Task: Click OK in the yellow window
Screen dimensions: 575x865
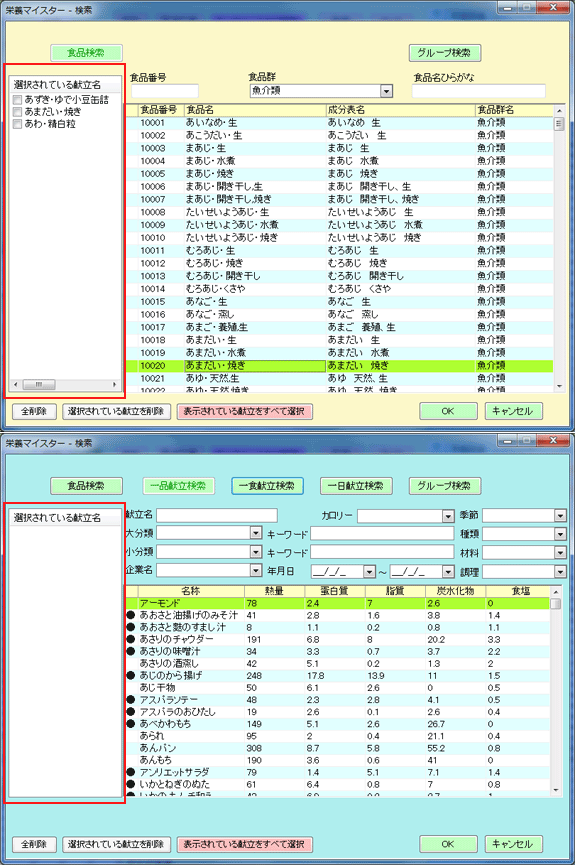Action: (x=448, y=412)
